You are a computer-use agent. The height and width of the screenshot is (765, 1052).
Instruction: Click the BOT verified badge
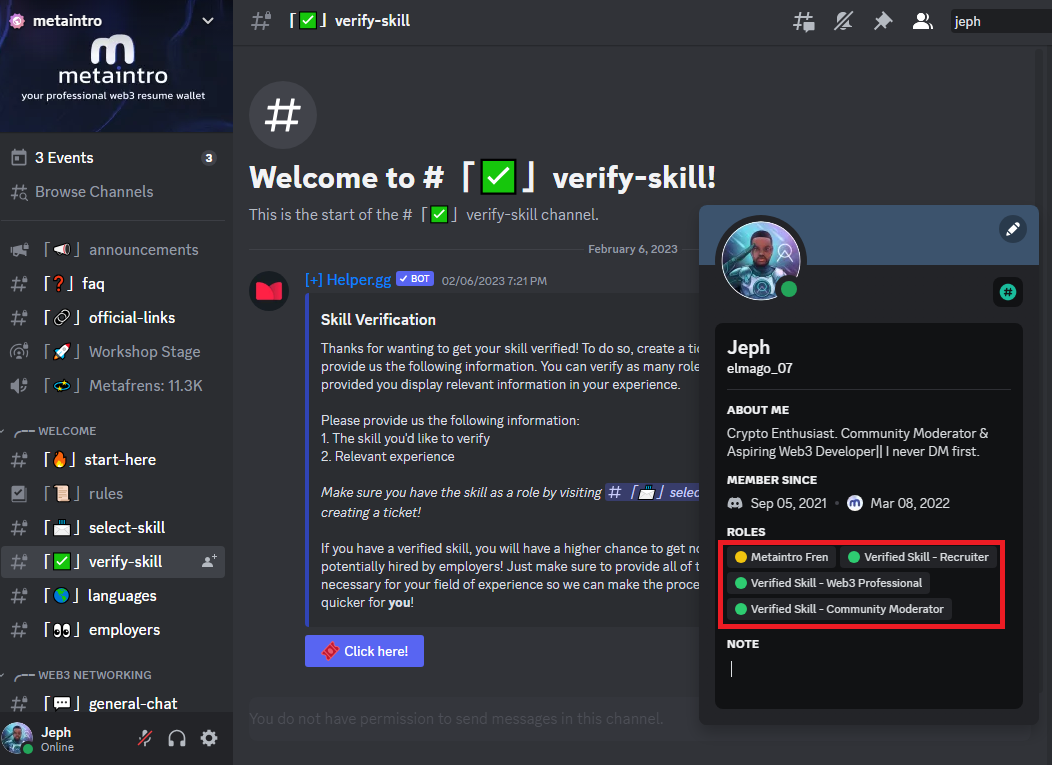(415, 278)
